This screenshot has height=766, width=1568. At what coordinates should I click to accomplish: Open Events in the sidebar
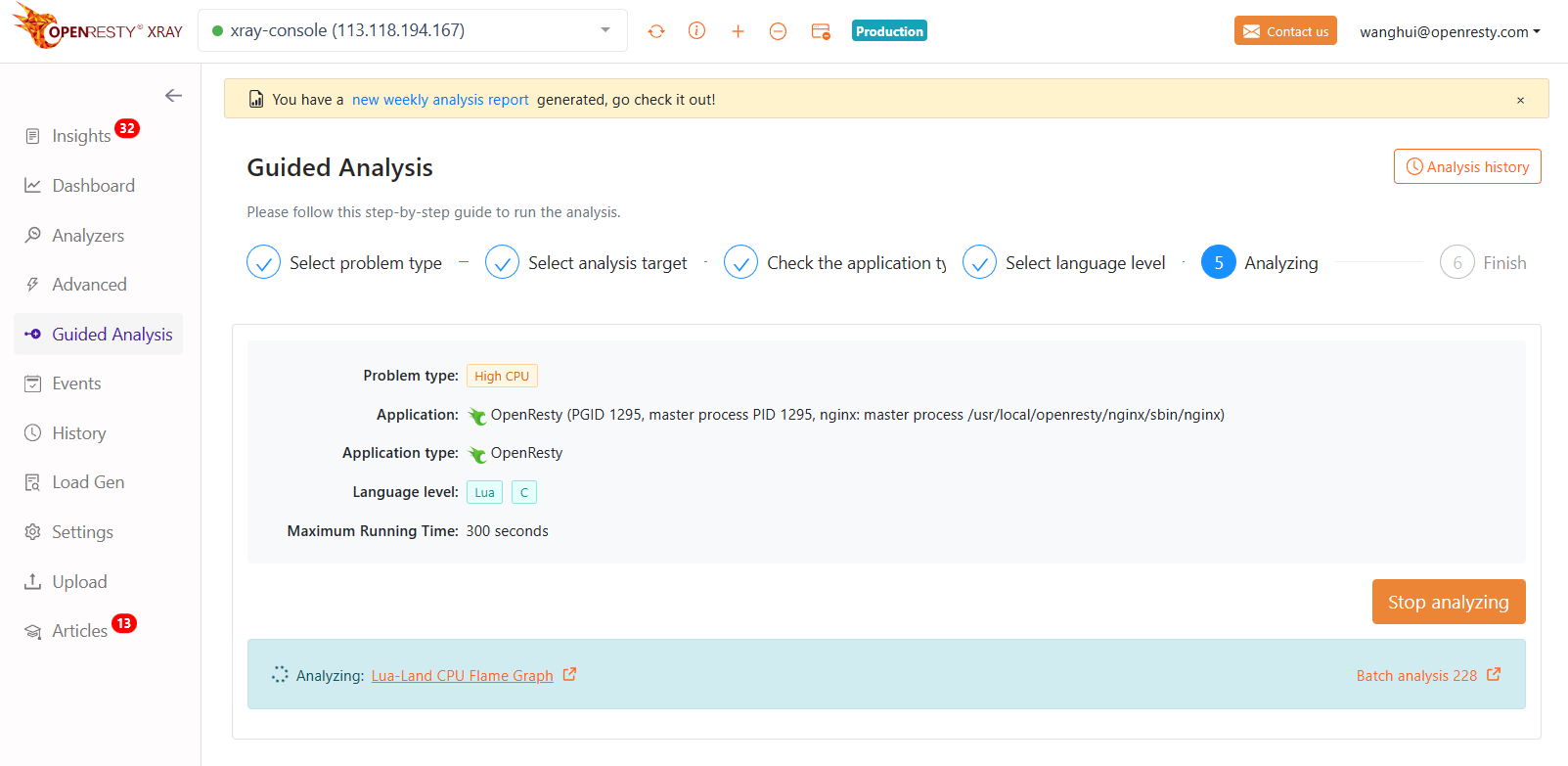click(x=76, y=383)
